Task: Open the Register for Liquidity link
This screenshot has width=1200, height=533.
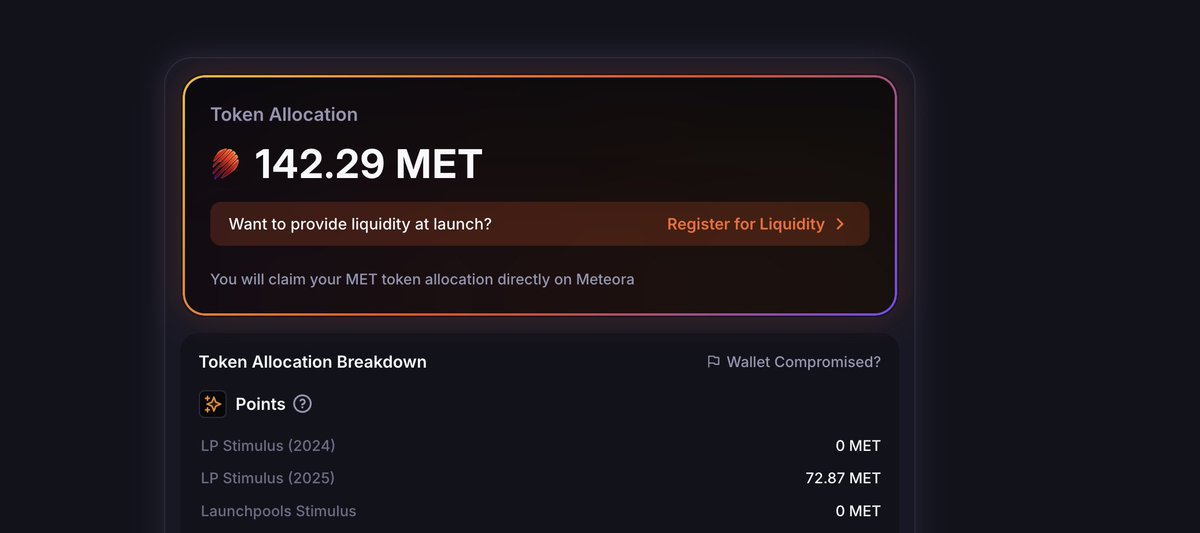Action: pyautogui.click(x=745, y=224)
